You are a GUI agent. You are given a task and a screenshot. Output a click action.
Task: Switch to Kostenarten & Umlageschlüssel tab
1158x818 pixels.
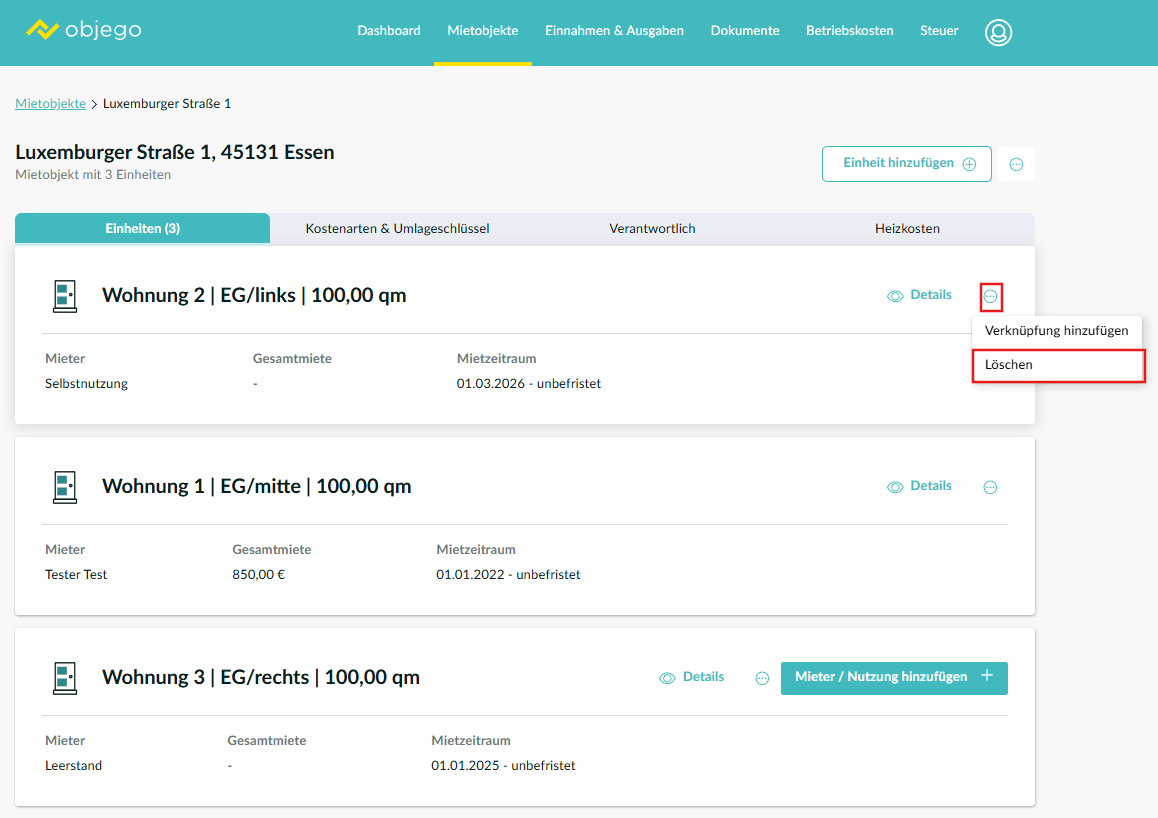[x=397, y=229]
